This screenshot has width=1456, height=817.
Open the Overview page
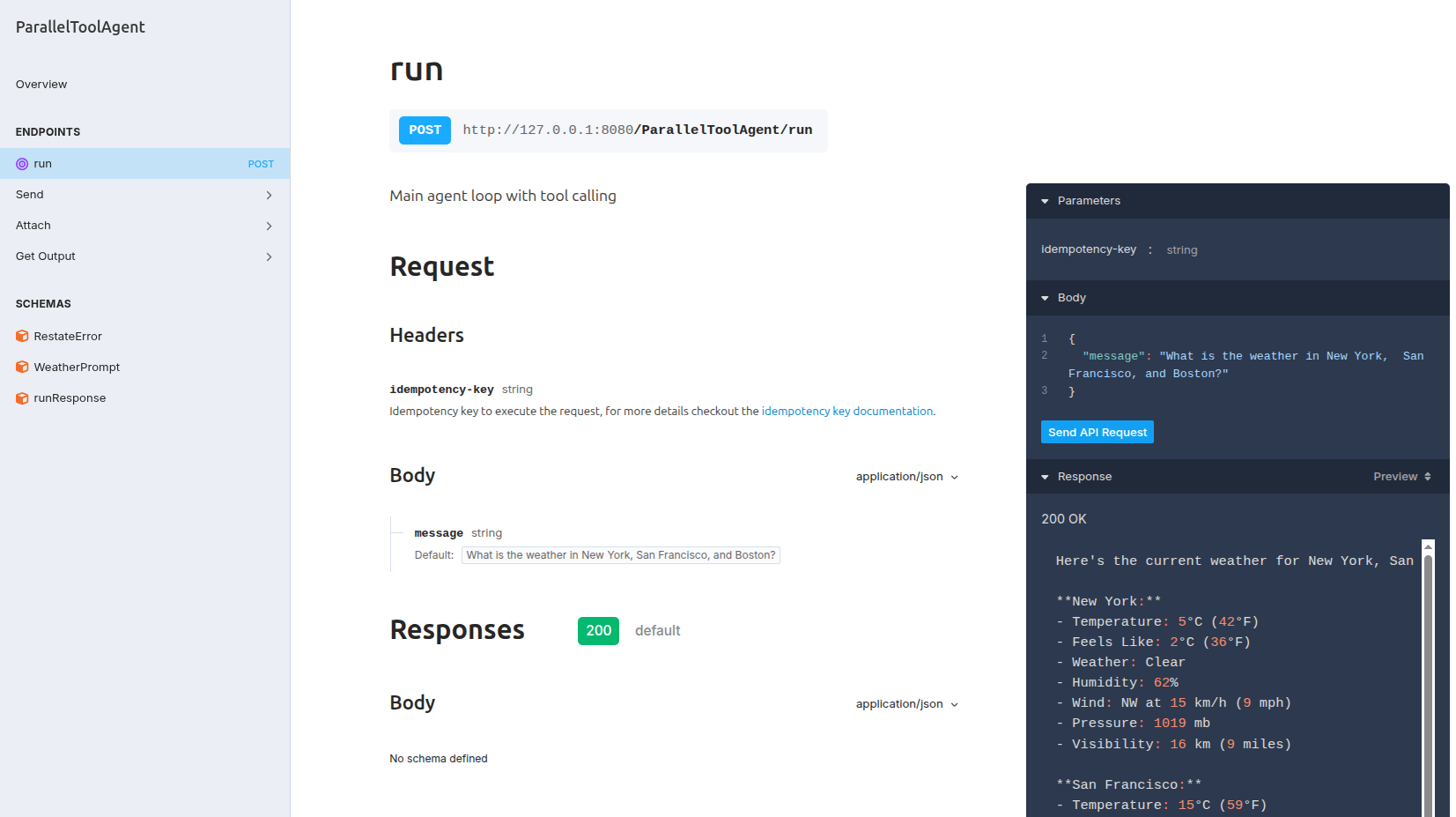pos(41,84)
